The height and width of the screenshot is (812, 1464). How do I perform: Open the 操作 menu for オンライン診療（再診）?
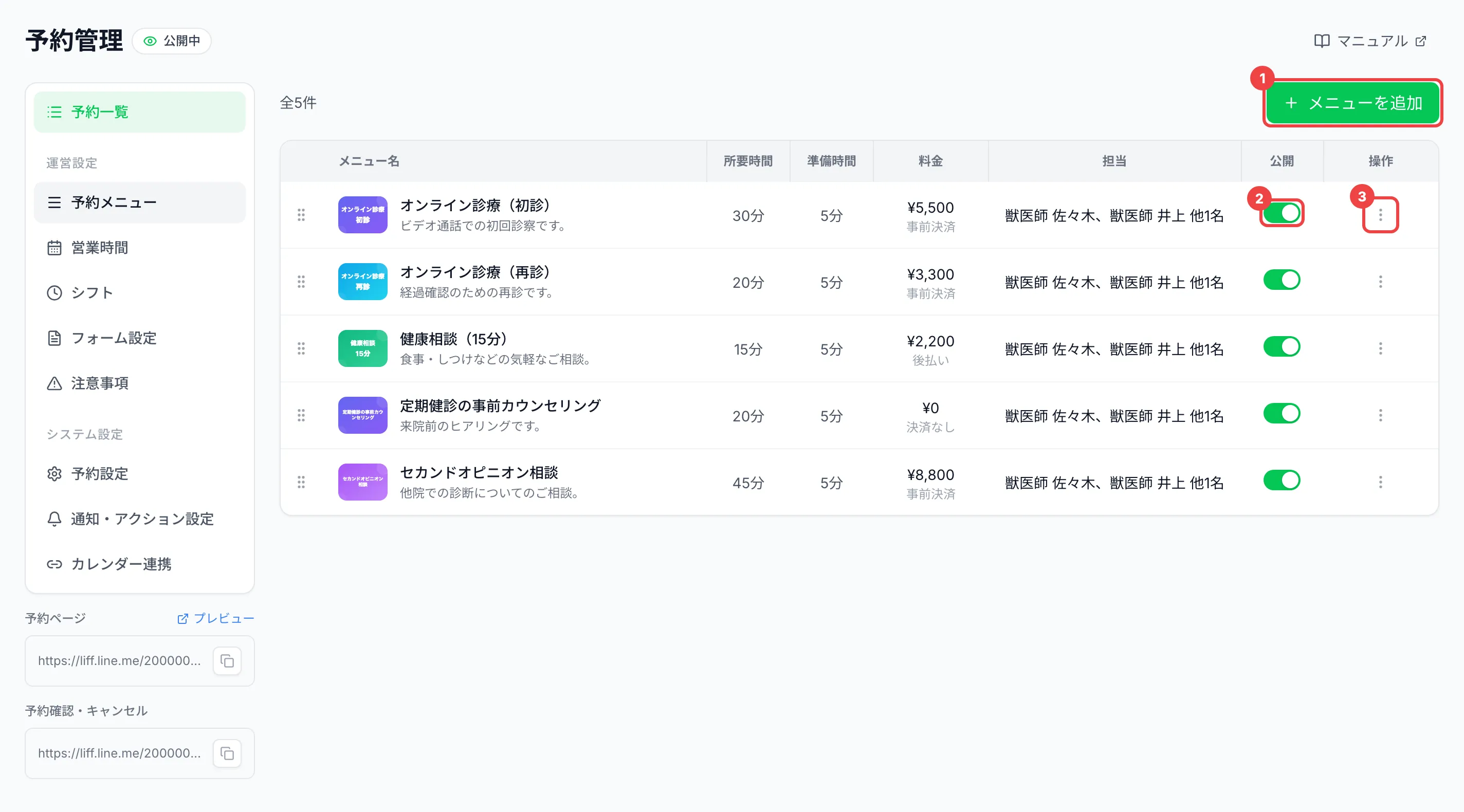pyautogui.click(x=1380, y=282)
